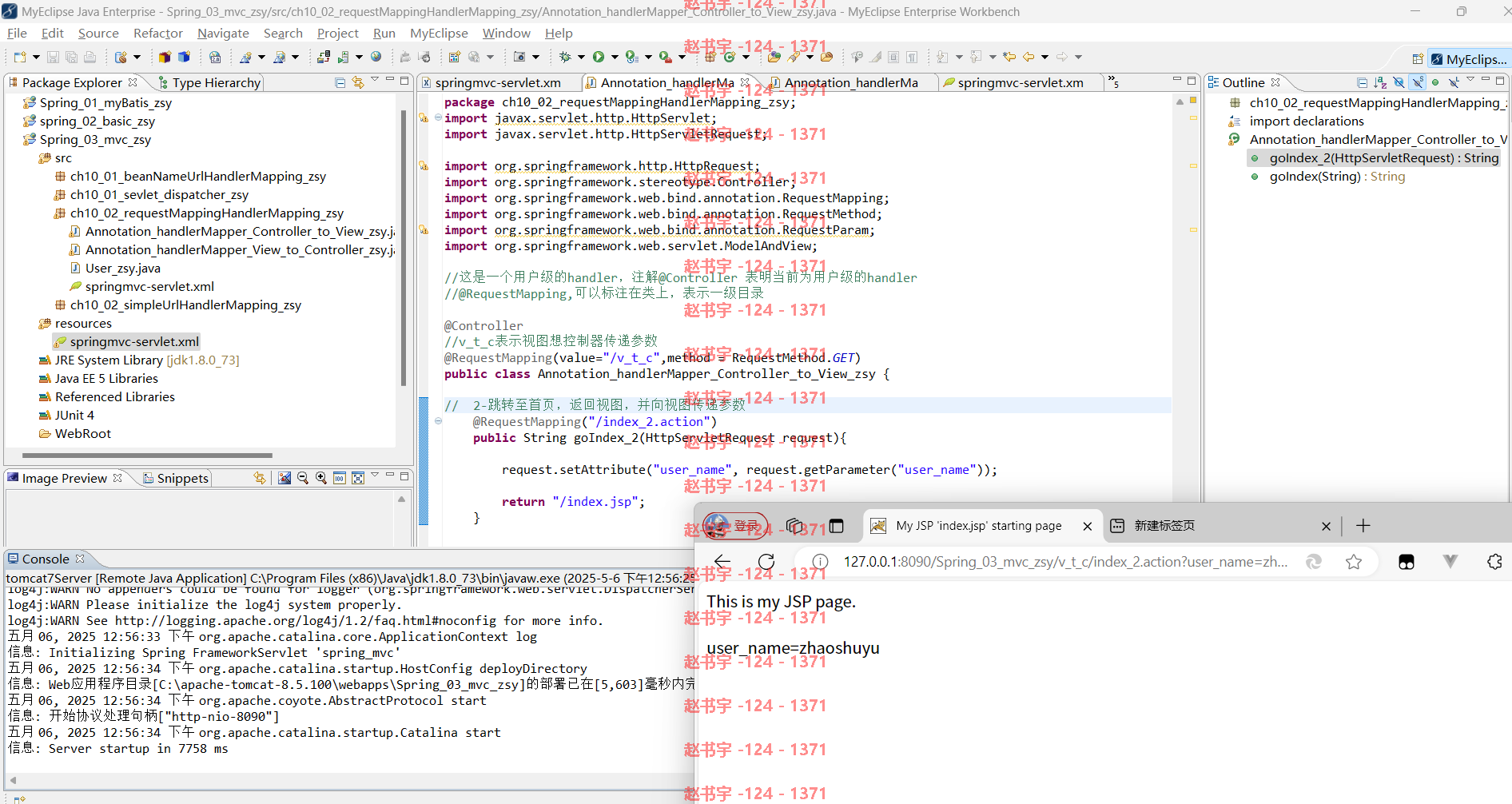The image size is (1512, 804).
Task: Collapse All in Package Explorer
Action: (340, 82)
